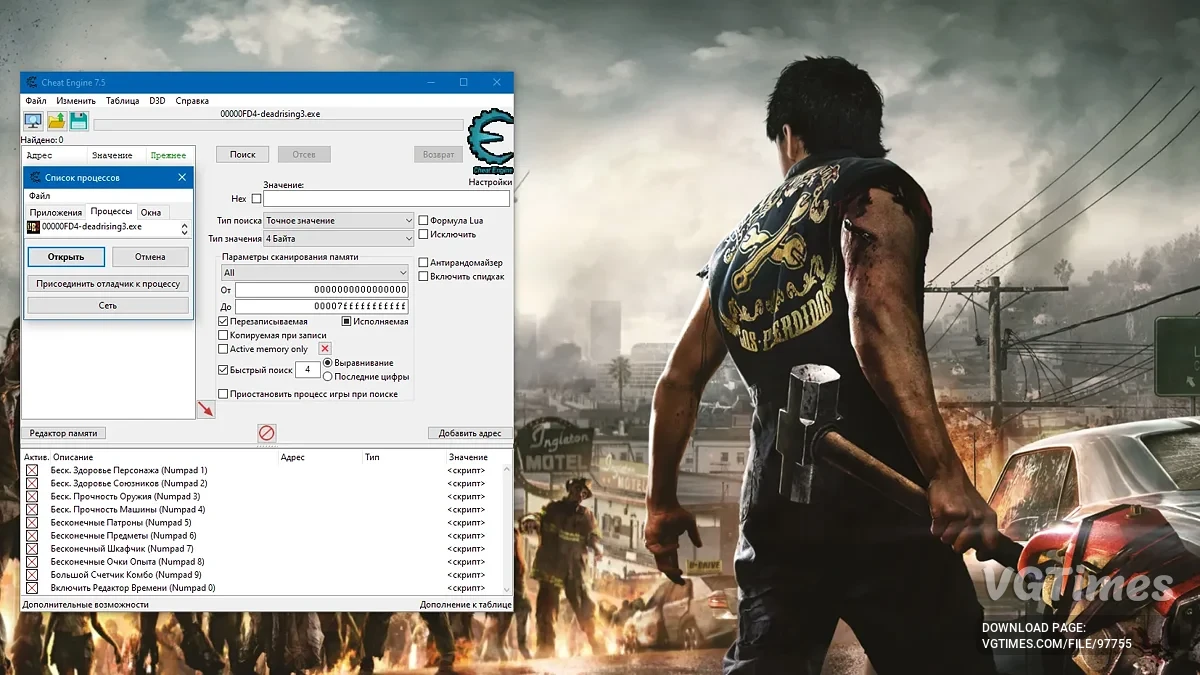Click the Значение input field
1200x675 pixels.
[x=386, y=199]
